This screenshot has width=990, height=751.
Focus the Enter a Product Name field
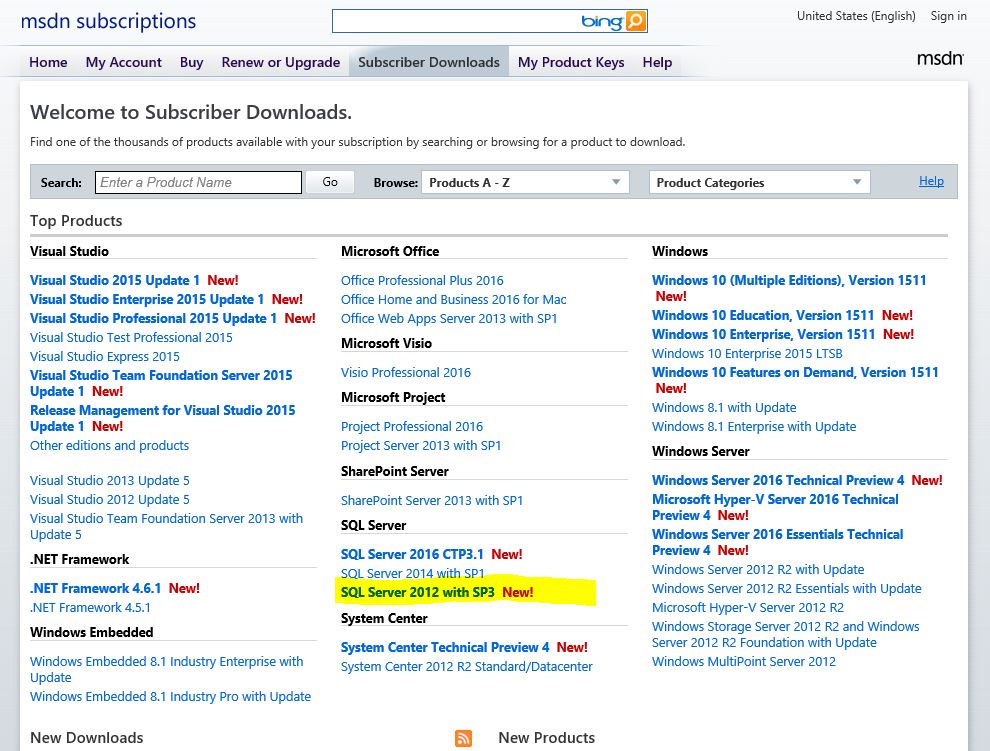198,183
